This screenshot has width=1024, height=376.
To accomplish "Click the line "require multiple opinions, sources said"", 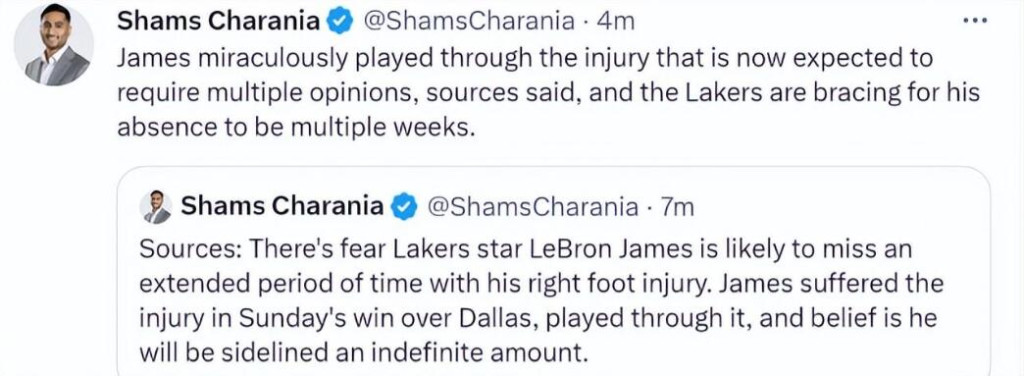I will (x=549, y=93).
